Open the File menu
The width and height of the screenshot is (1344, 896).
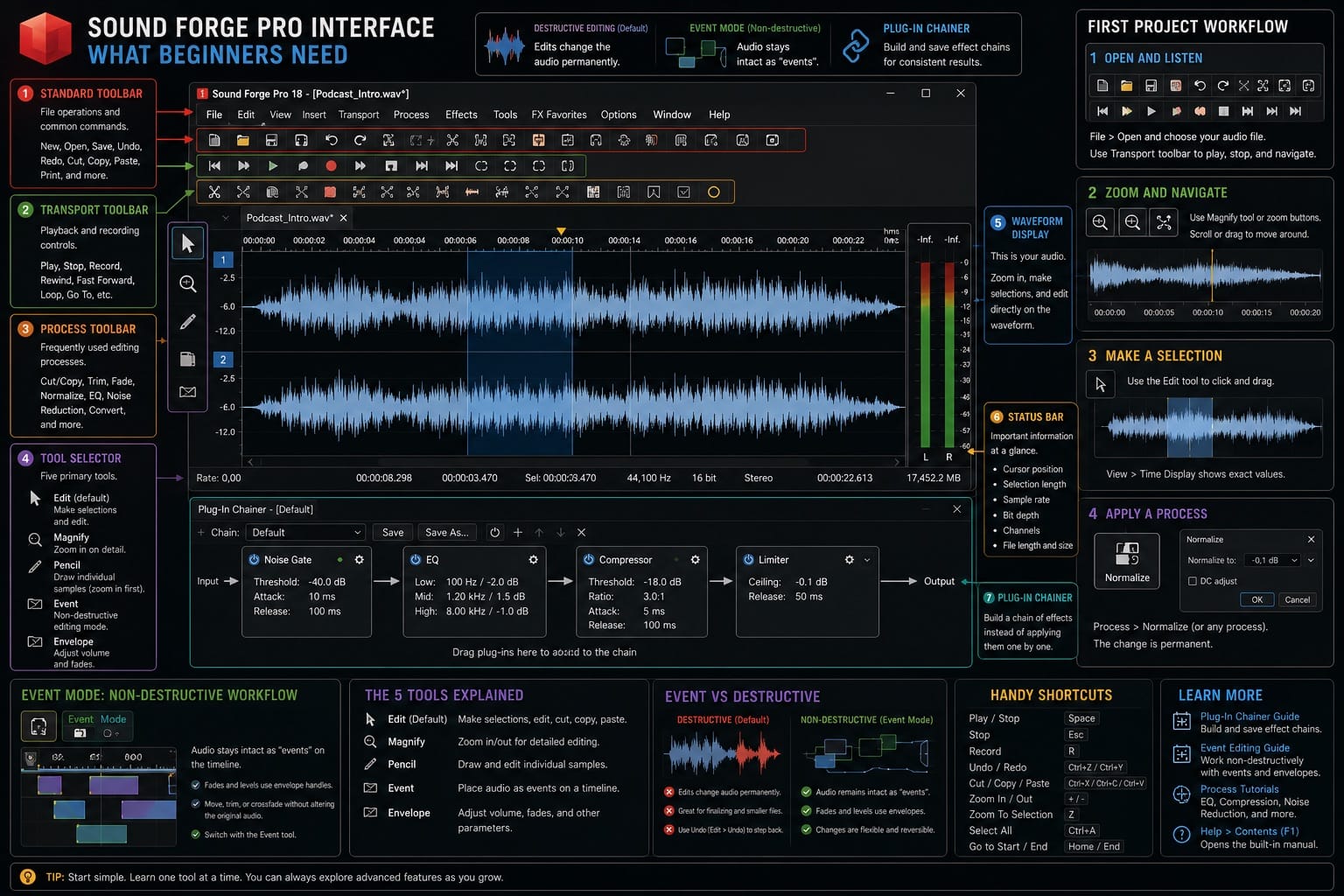click(214, 115)
